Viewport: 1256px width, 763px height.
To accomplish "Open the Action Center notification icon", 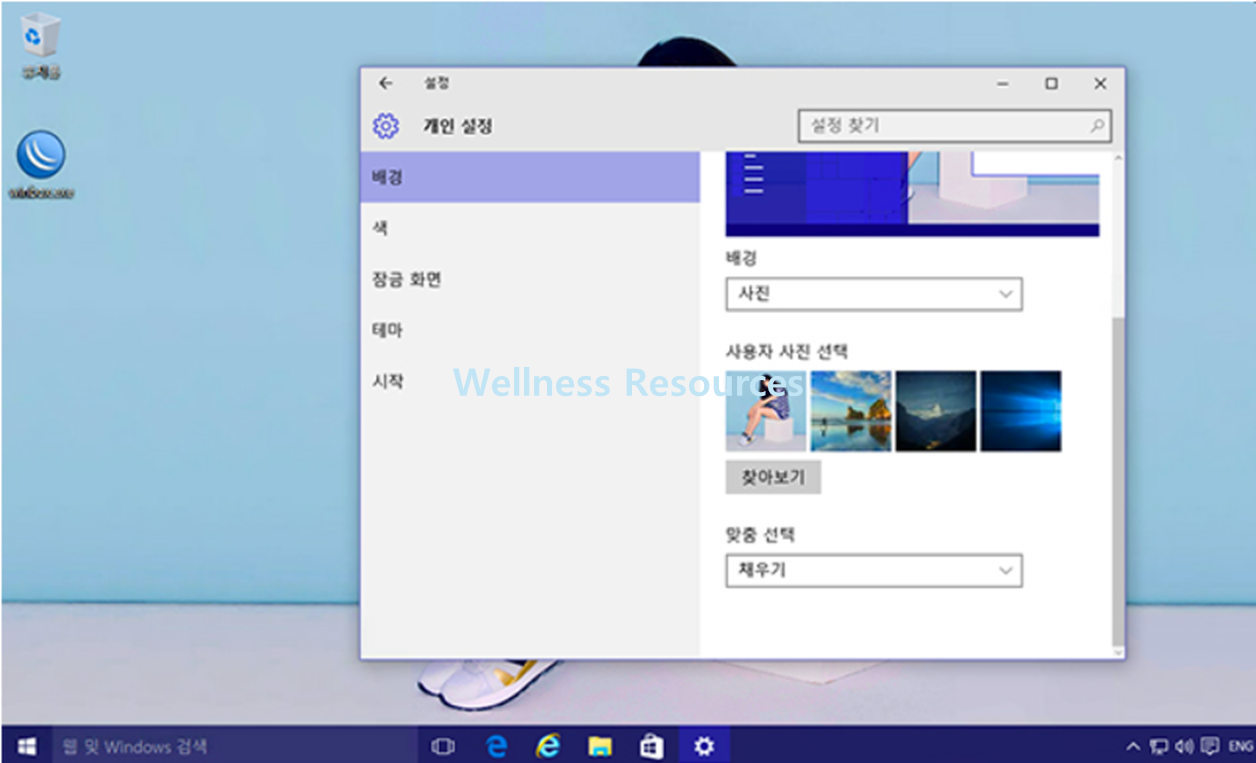I will (x=1210, y=746).
